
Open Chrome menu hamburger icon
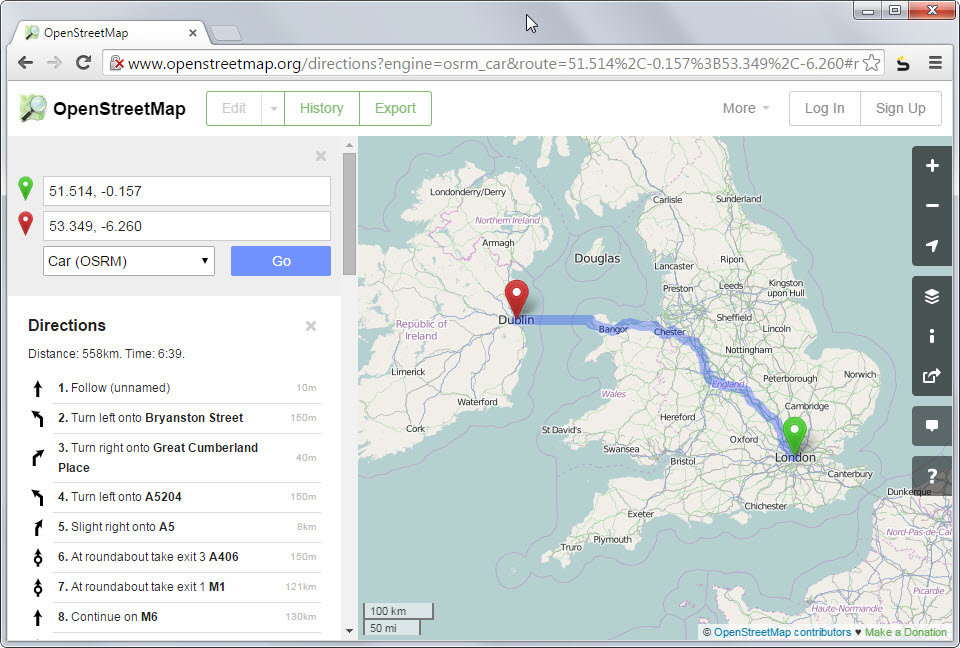(x=935, y=62)
